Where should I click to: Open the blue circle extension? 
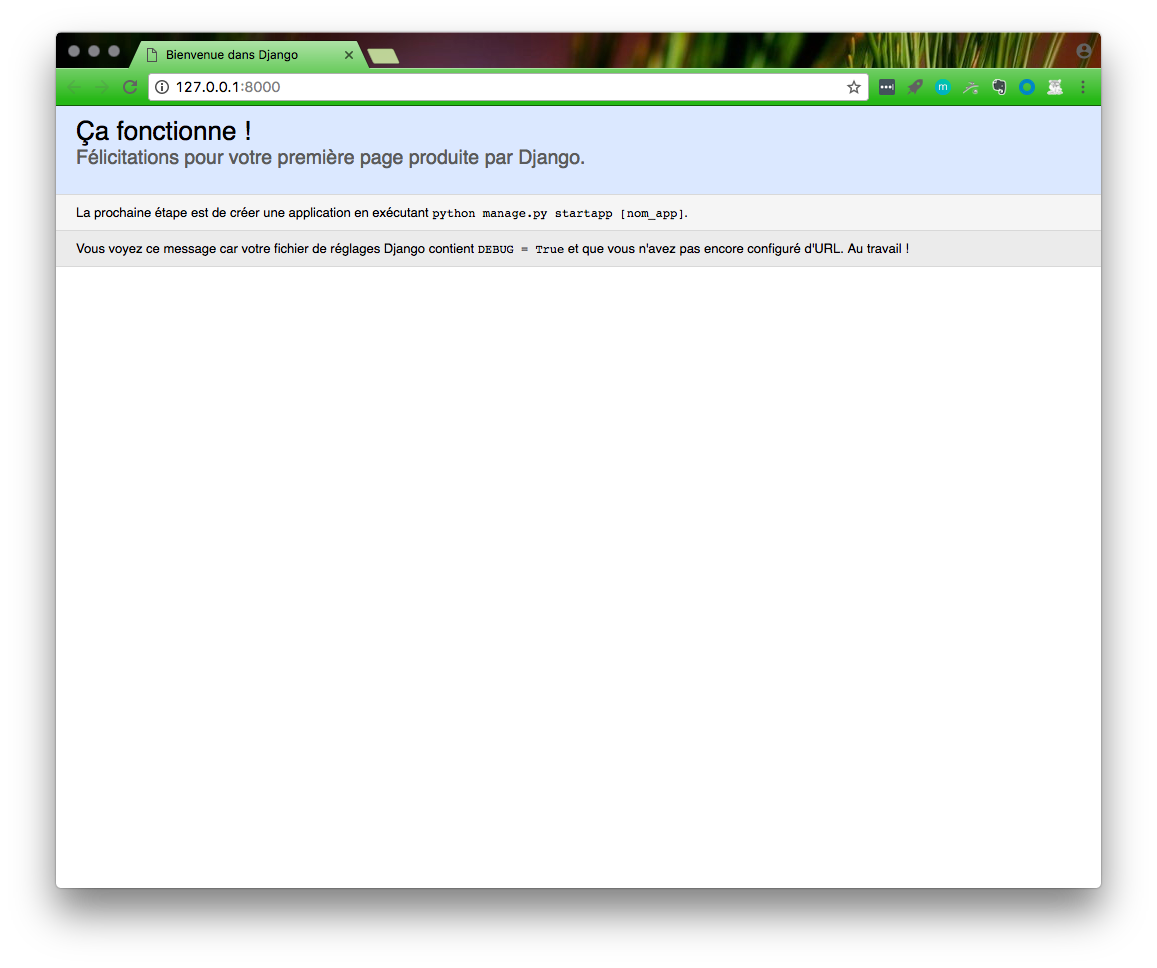coord(1026,87)
